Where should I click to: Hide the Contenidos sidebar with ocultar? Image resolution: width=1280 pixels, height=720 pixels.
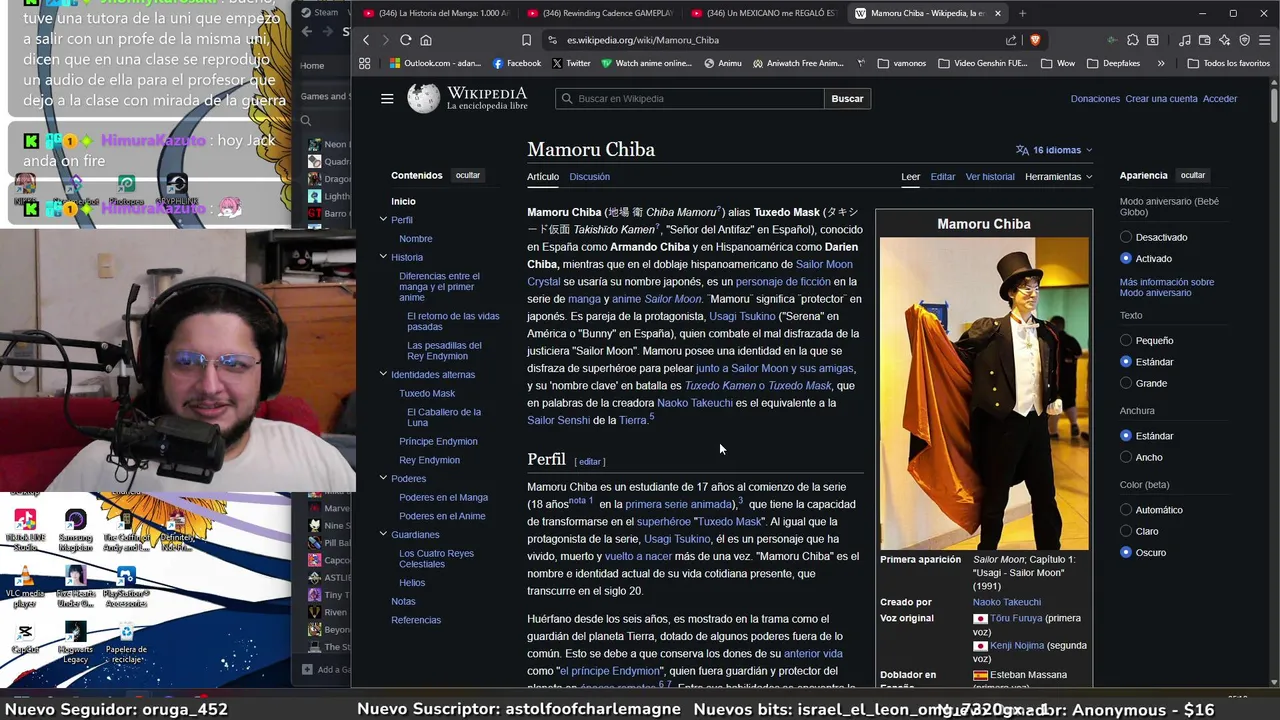click(x=468, y=175)
